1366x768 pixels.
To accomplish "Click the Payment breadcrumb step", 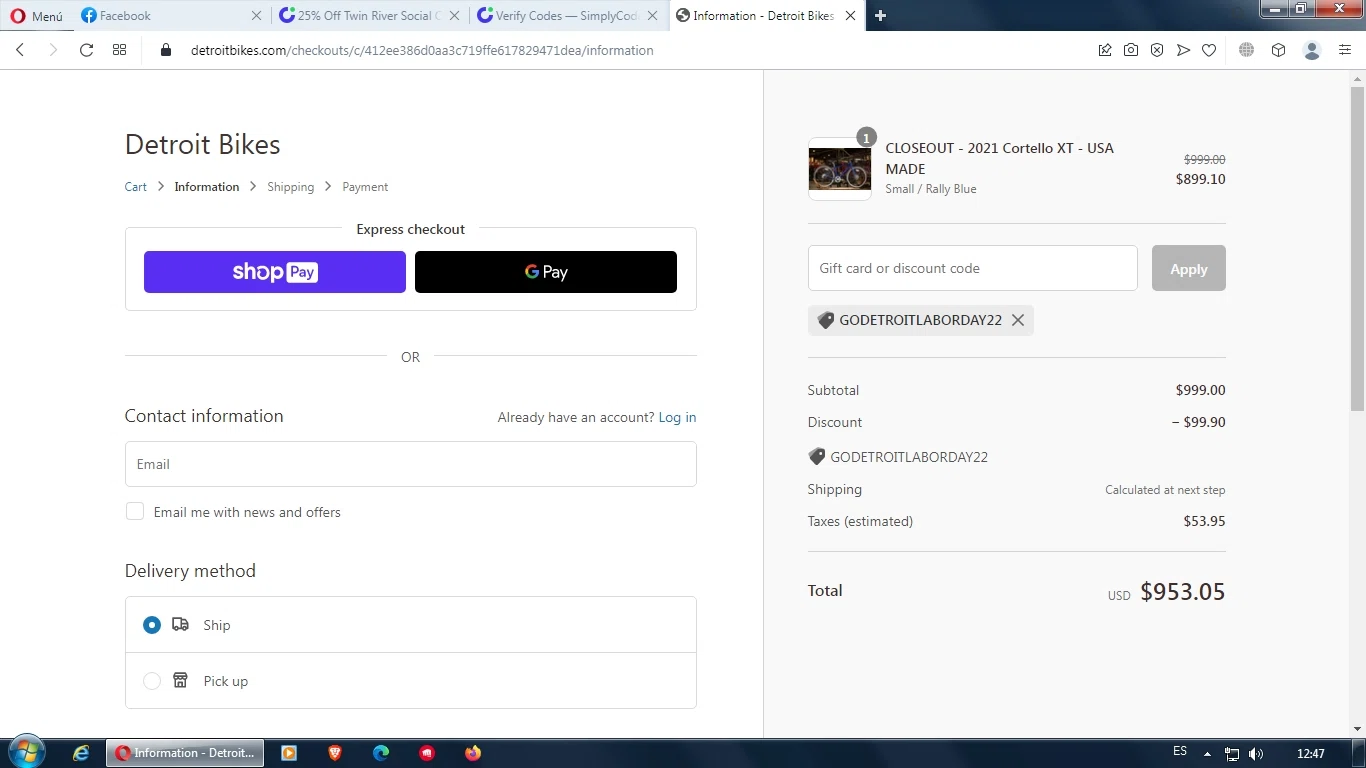I will coord(365,187).
